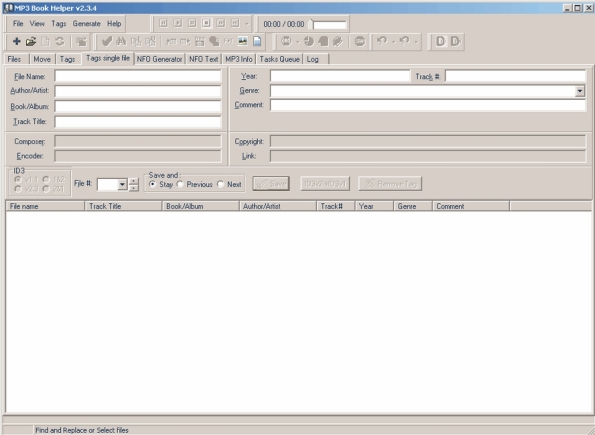Open the redo dropdown arrow
Image resolution: width=595 pixels, height=435 pixels.
point(416,42)
